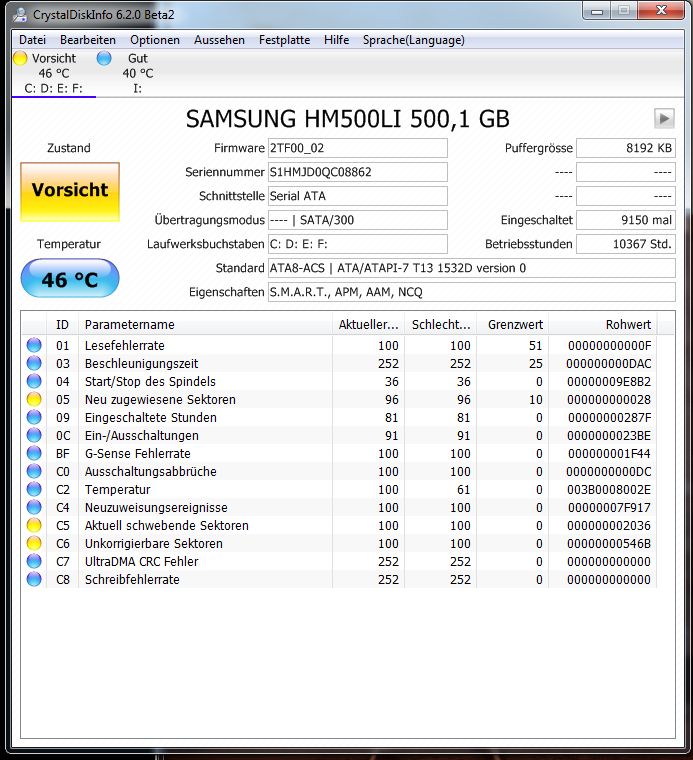
Task: Click the Eingeschaltet value 9150 mal
Action: click(x=626, y=220)
